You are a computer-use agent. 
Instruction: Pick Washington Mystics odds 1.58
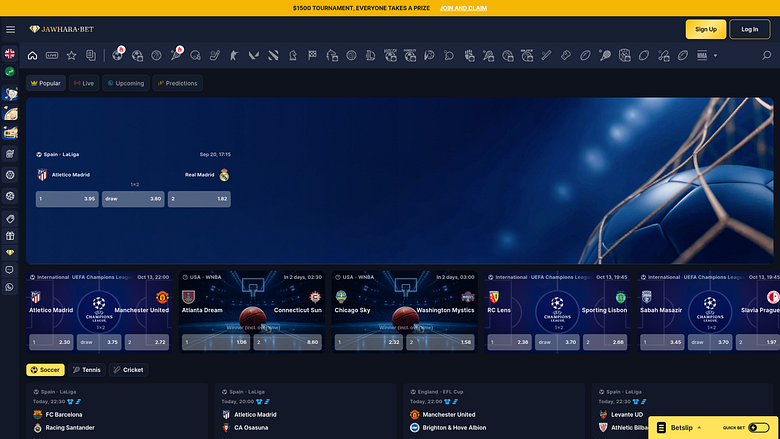(x=440, y=342)
